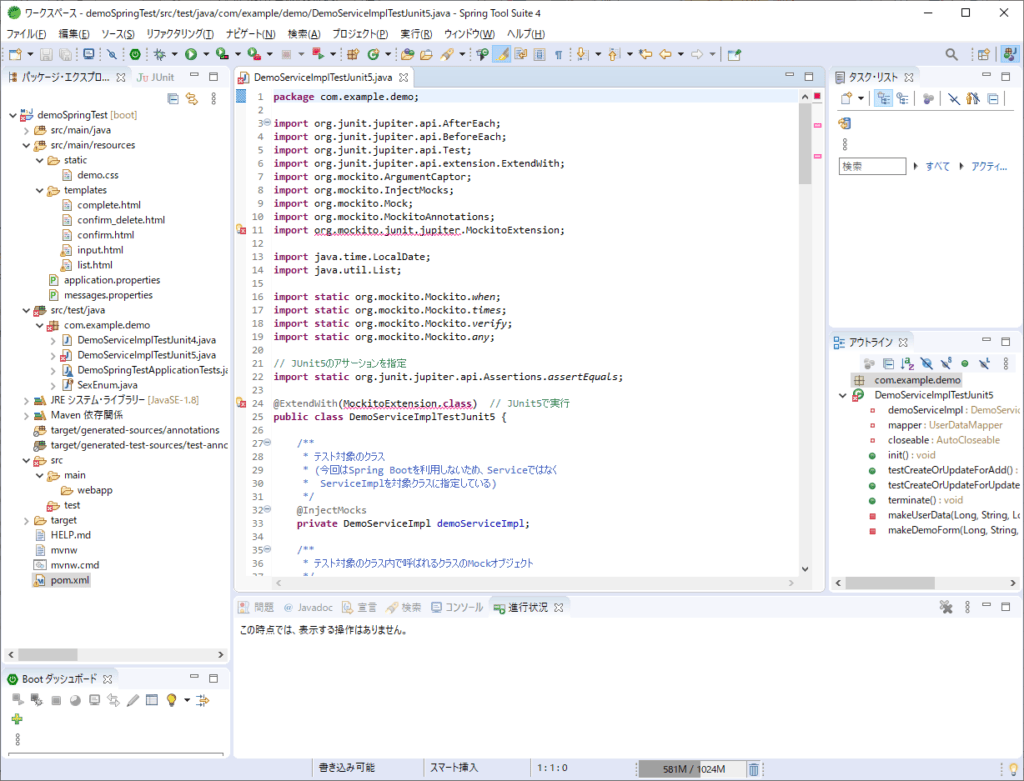1024x781 pixels.
Task: Click the Open Perspective icon
Action: 984,55
